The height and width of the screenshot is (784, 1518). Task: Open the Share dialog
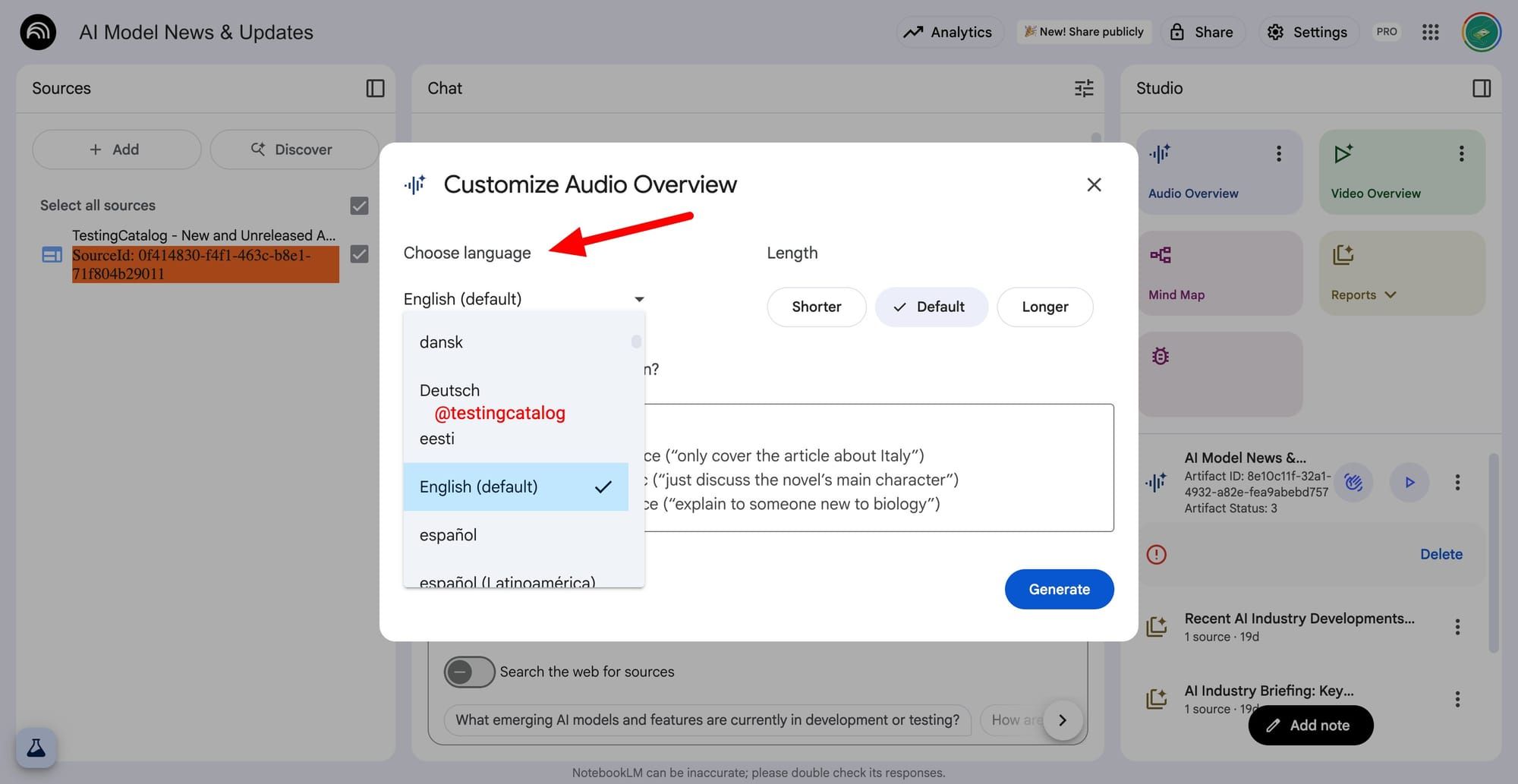(x=1201, y=32)
